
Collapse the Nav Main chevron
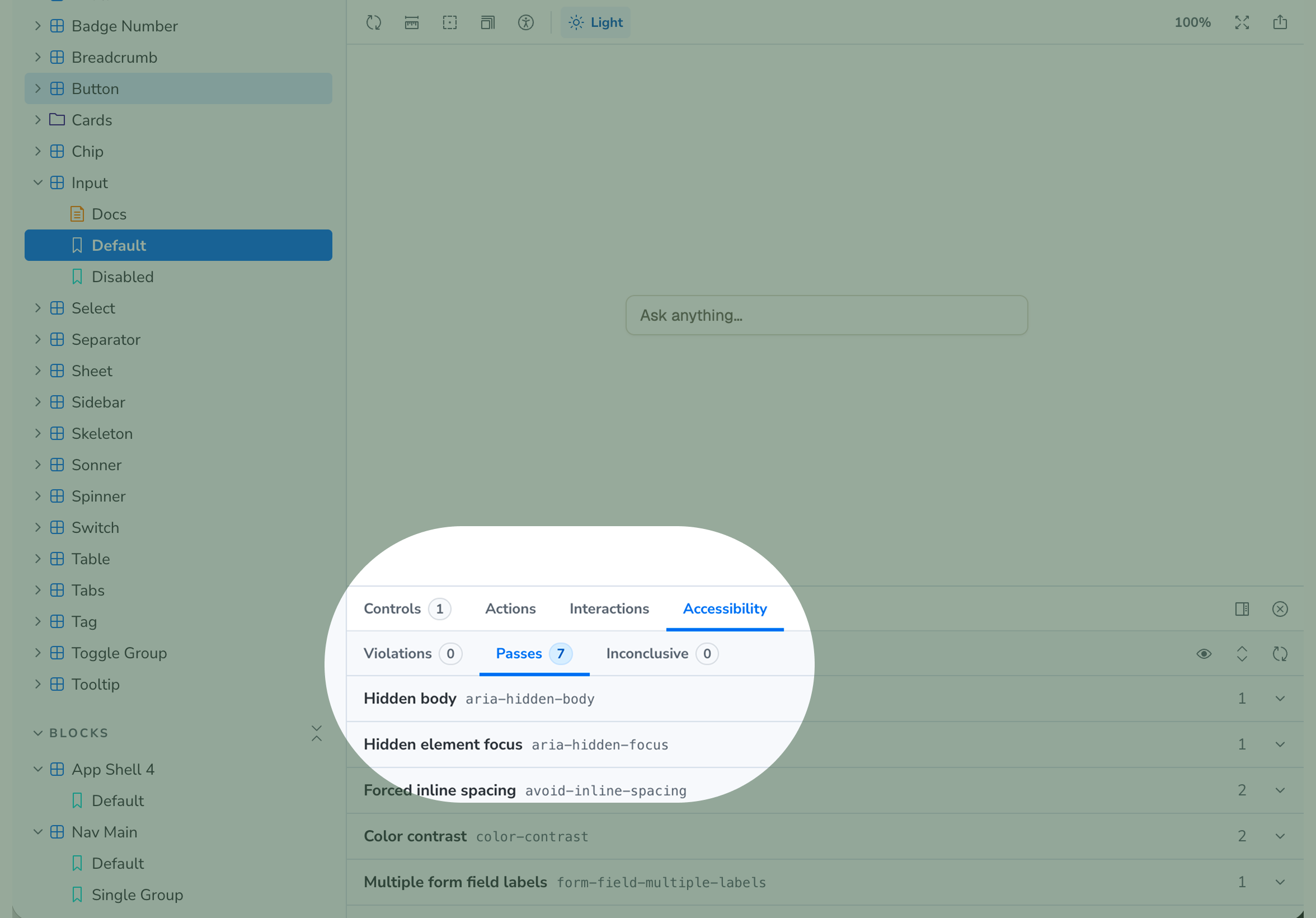pos(38,832)
